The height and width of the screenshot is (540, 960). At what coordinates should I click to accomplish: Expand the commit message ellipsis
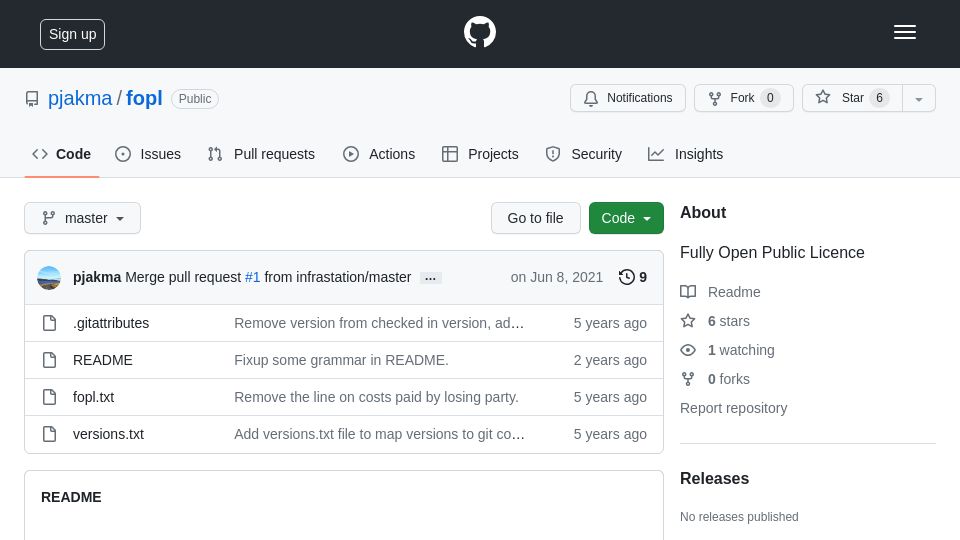pos(430,278)
